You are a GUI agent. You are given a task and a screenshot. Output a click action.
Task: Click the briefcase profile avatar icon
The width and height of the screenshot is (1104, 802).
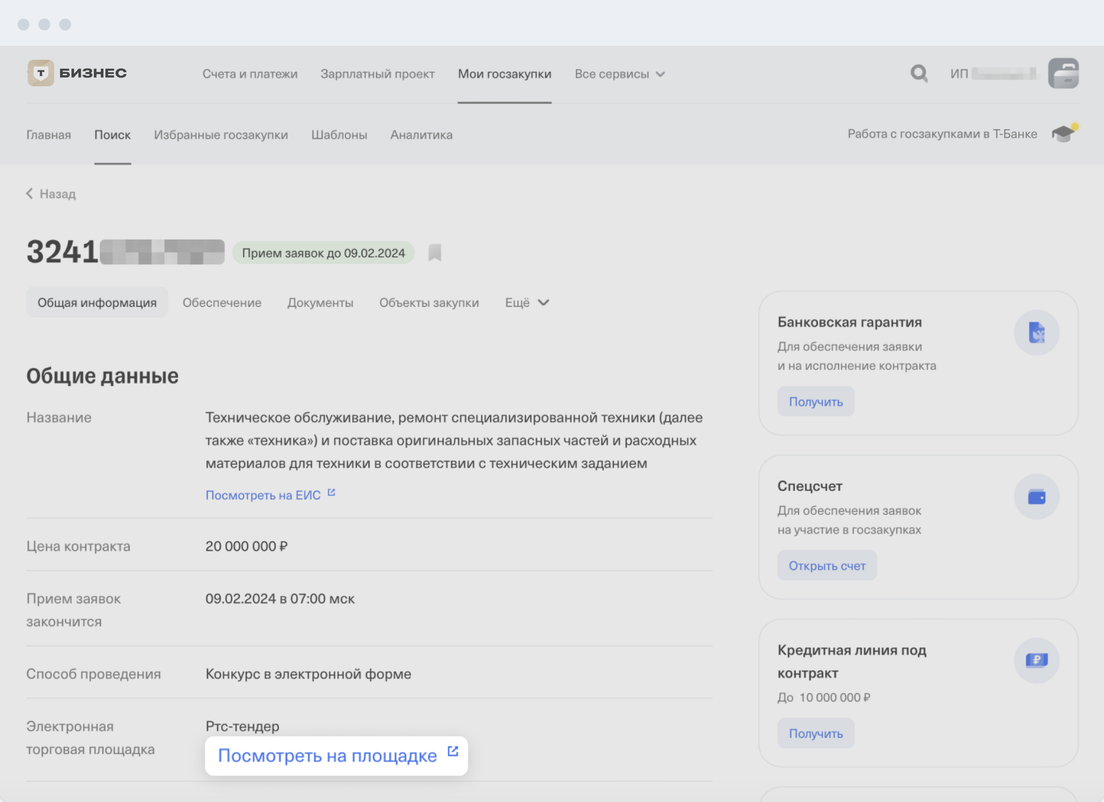1063,73
